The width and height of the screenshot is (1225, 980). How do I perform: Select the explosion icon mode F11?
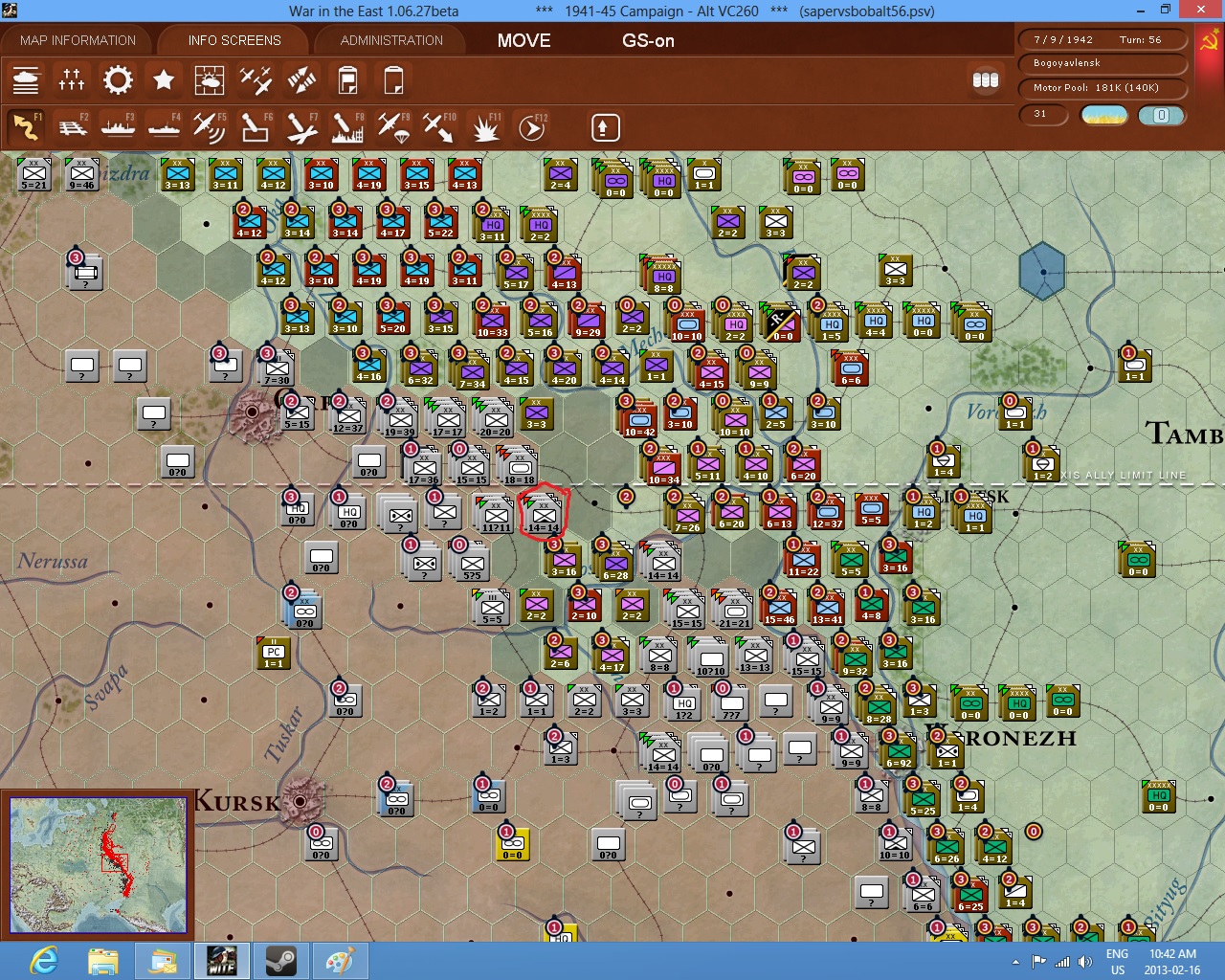click(x=485, y=127)
